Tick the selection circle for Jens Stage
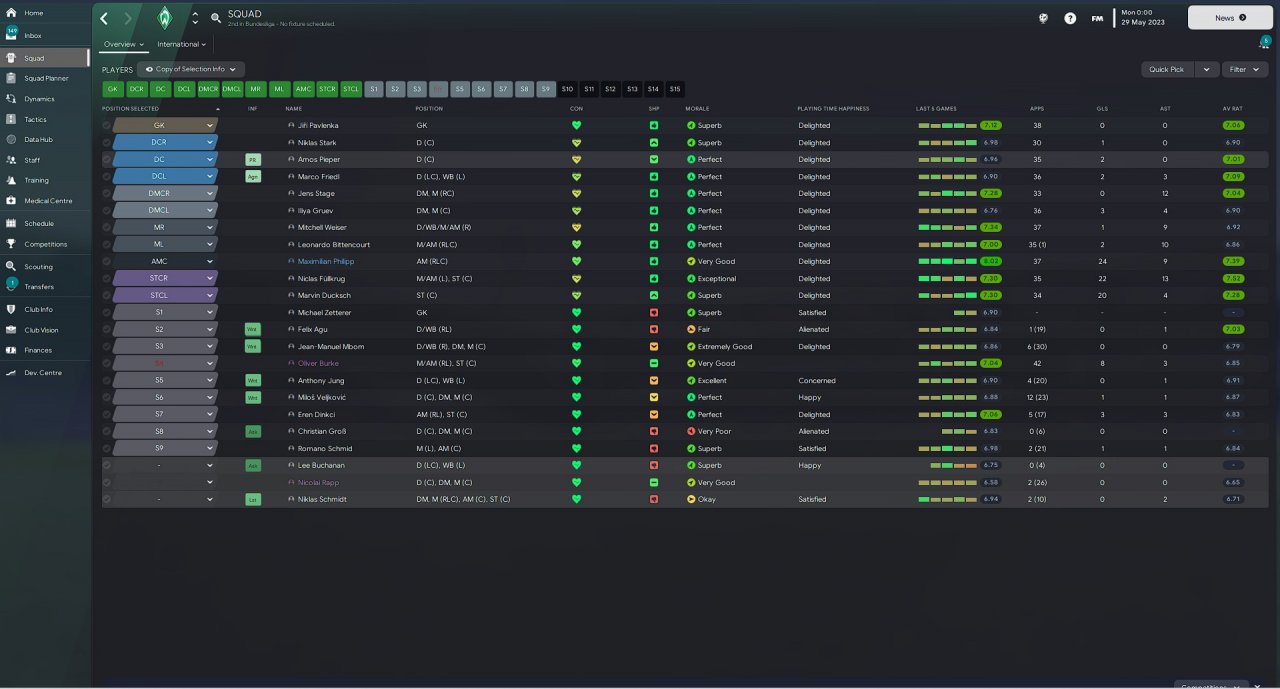The height and width of the screenshot is (689, 1280). point(107,194)
